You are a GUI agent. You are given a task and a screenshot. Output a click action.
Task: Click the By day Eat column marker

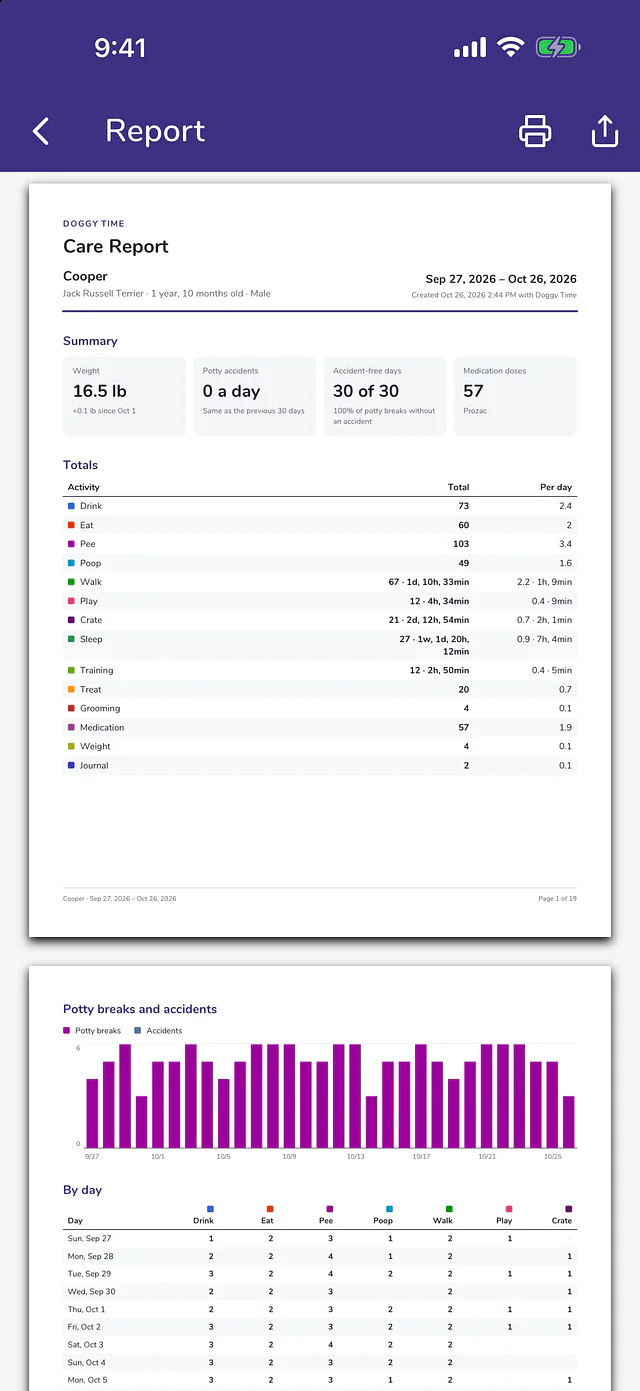click(x=270, y=1209)
